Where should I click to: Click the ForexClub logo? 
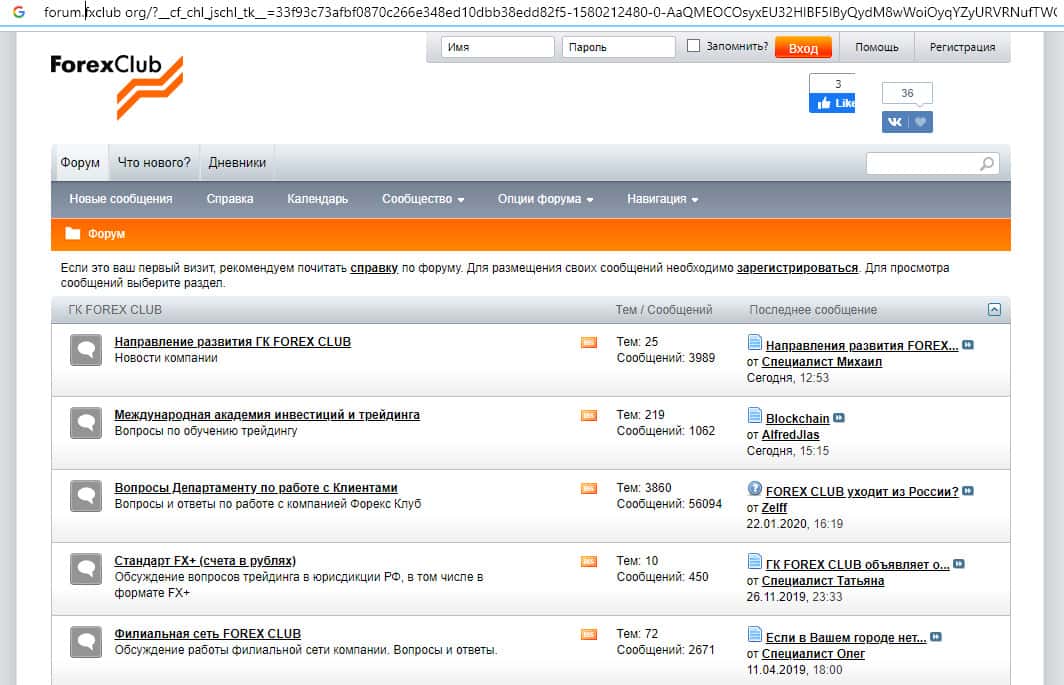116,84
